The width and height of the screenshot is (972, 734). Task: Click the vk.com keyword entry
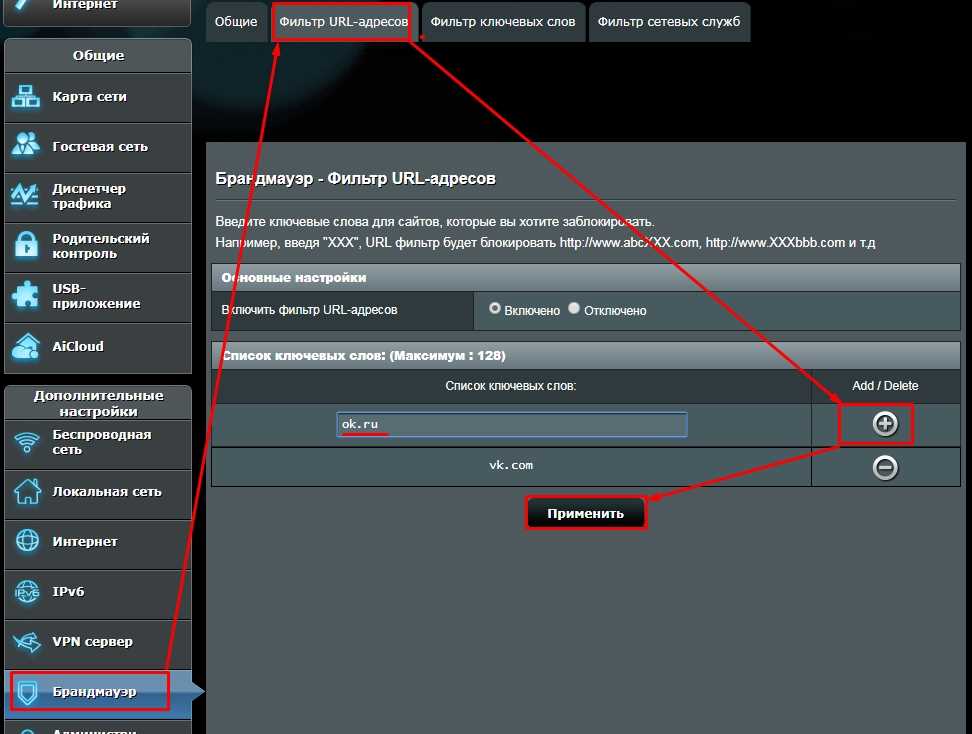click(x=511, y=465)
